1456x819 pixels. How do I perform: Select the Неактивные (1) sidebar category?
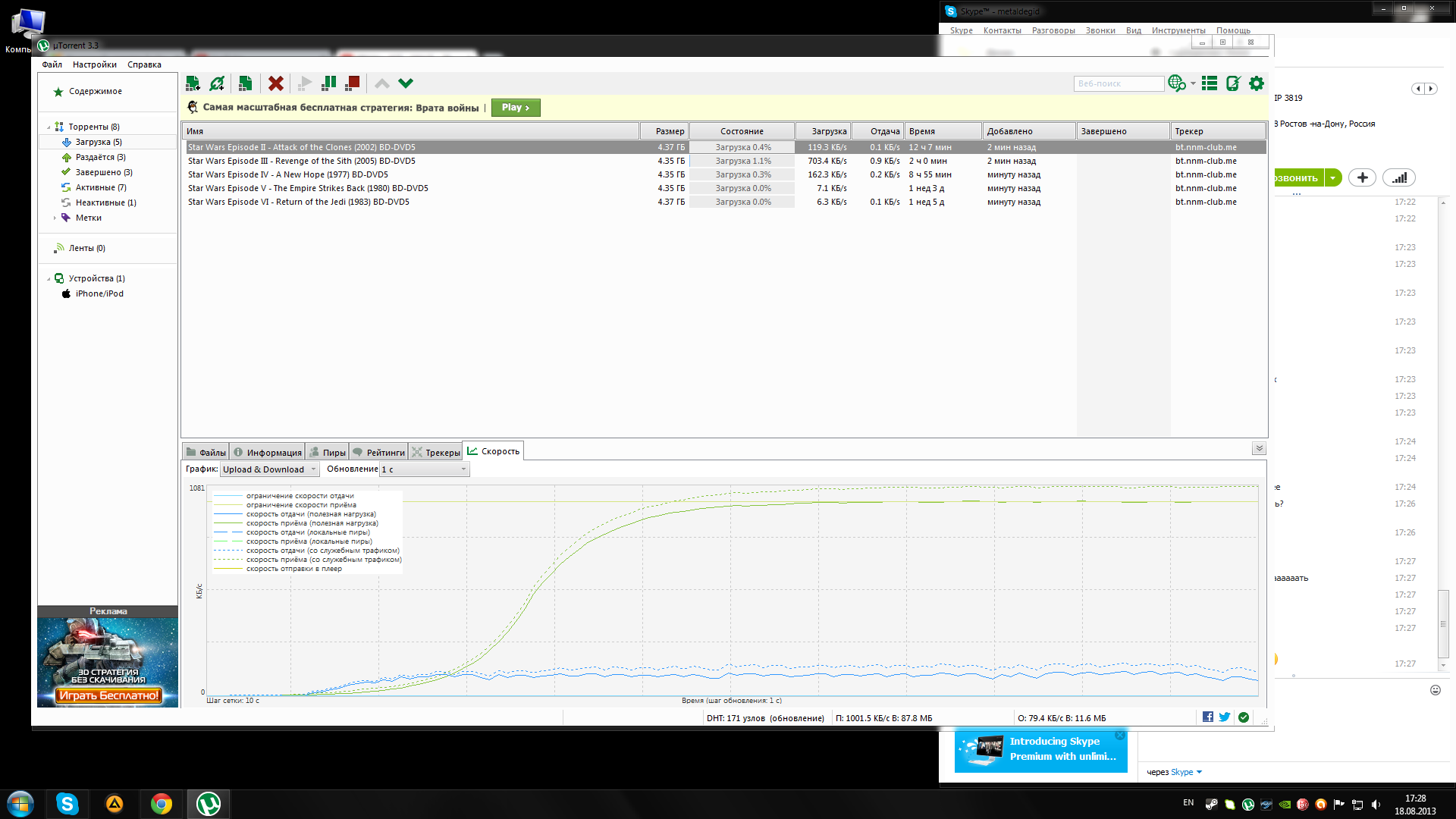[105, 202]
